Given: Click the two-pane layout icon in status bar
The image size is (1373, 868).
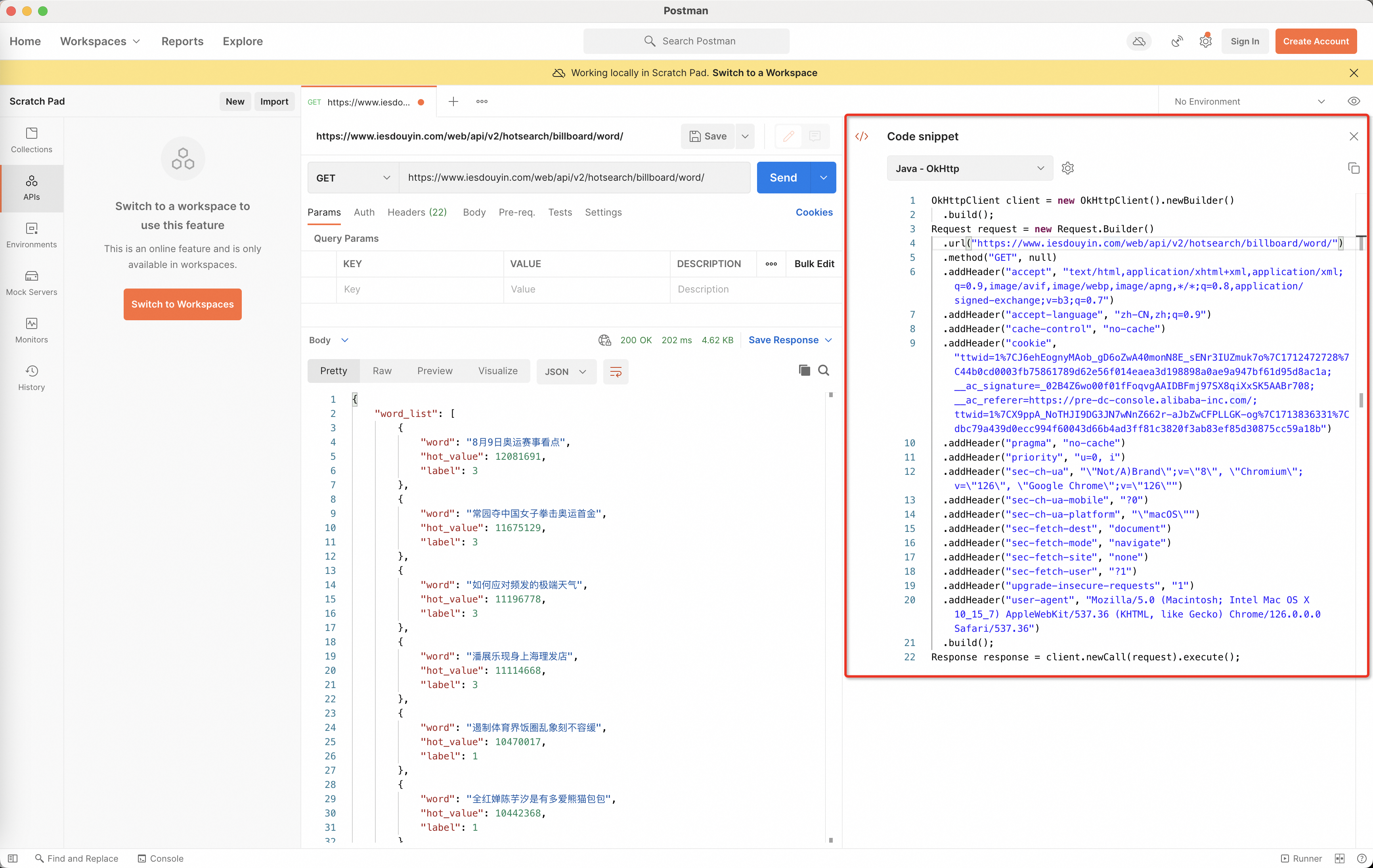Looking at the screenshot, I should click(1339, 858).
